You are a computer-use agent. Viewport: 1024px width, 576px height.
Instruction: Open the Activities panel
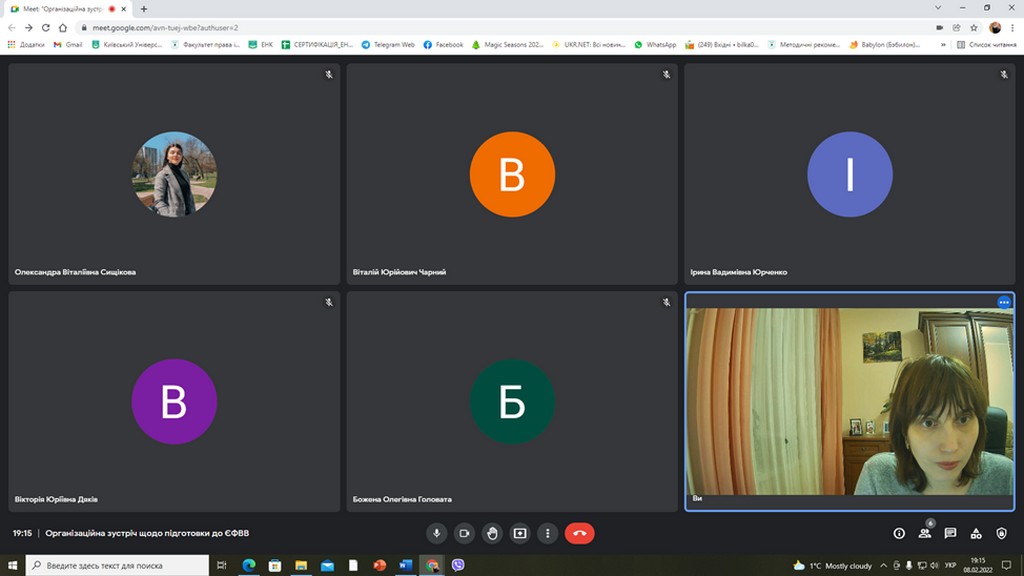(976, 533)
